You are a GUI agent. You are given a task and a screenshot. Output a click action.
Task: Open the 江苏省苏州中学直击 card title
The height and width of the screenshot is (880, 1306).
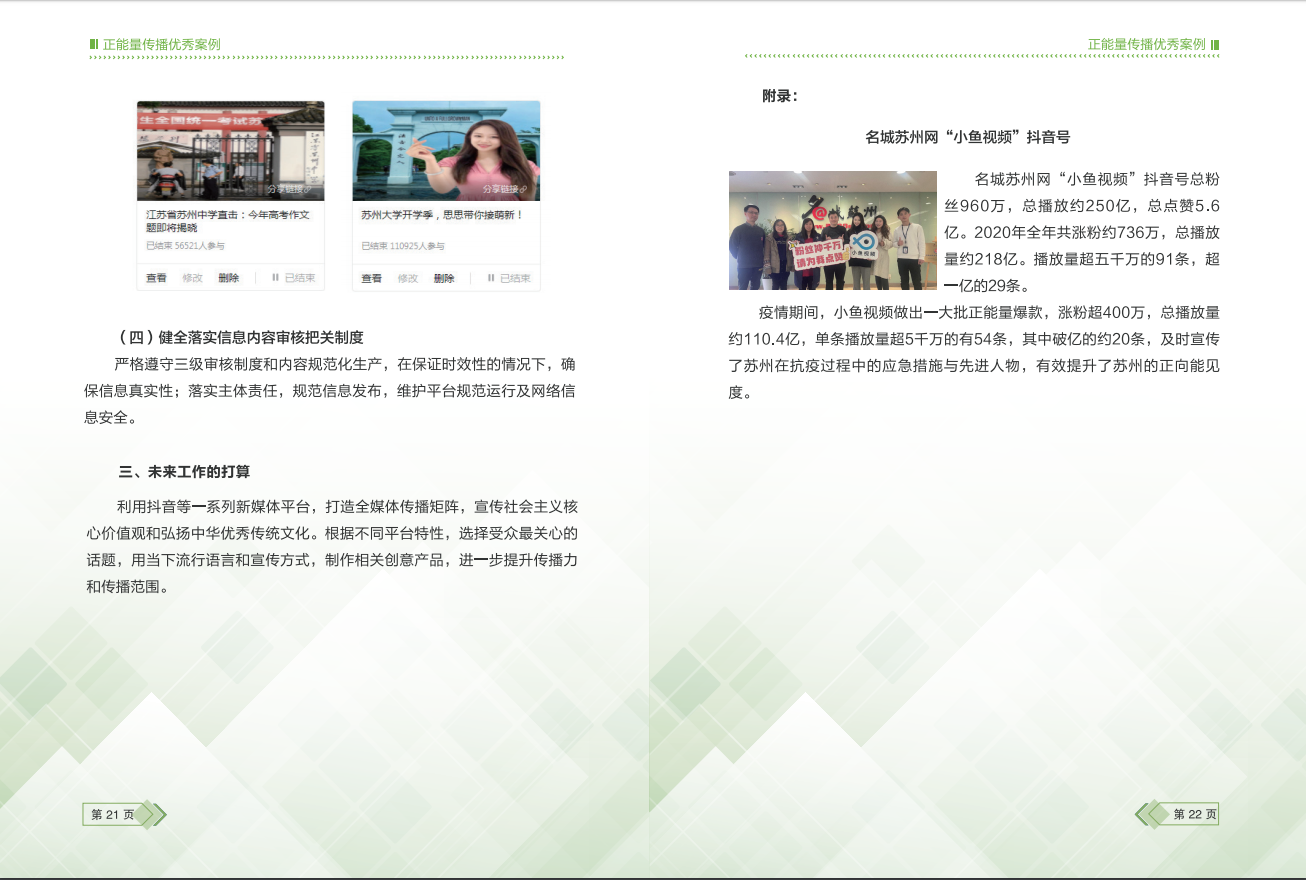(229, 221)
